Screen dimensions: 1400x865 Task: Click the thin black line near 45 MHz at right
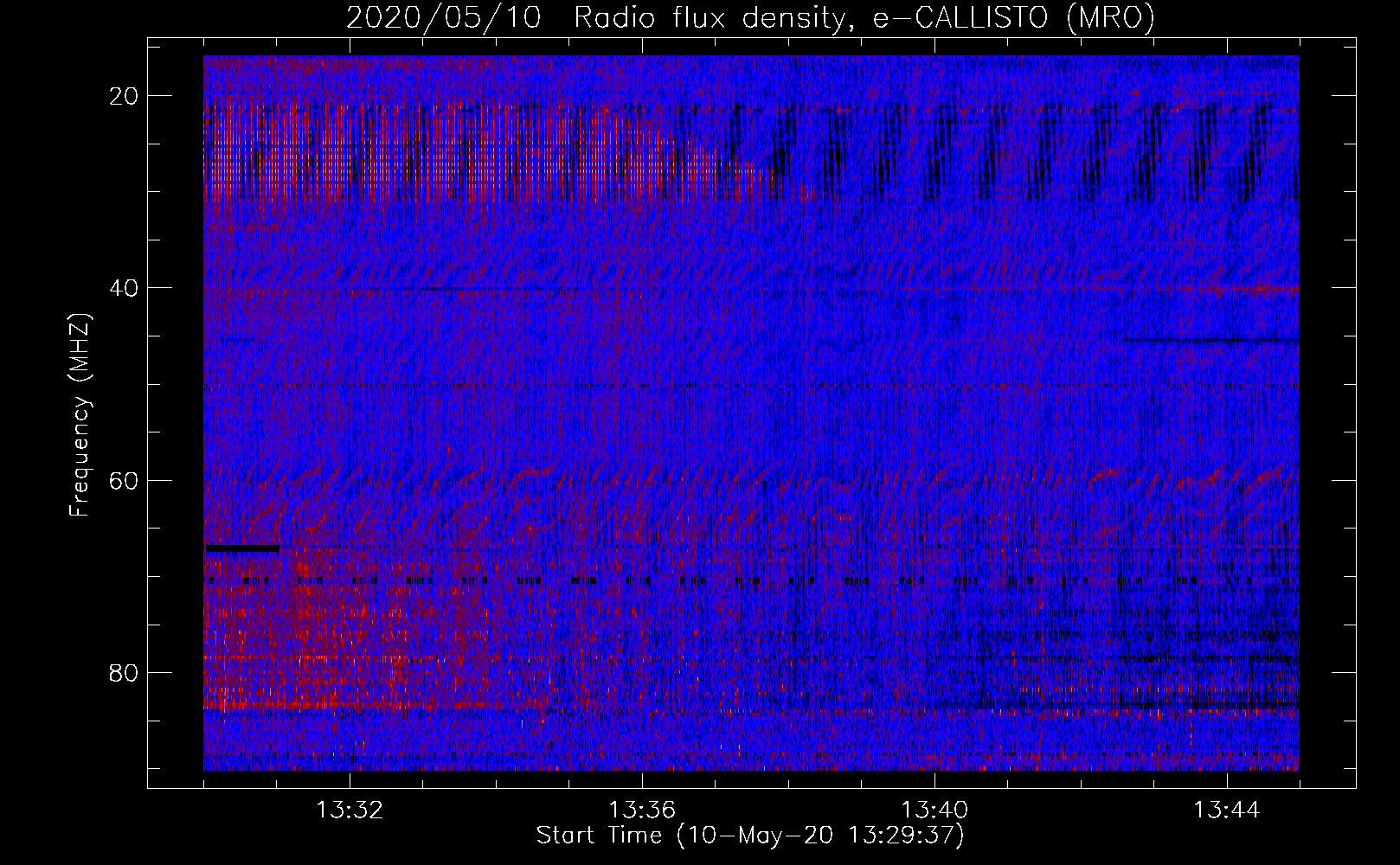tap(1211, 340)
